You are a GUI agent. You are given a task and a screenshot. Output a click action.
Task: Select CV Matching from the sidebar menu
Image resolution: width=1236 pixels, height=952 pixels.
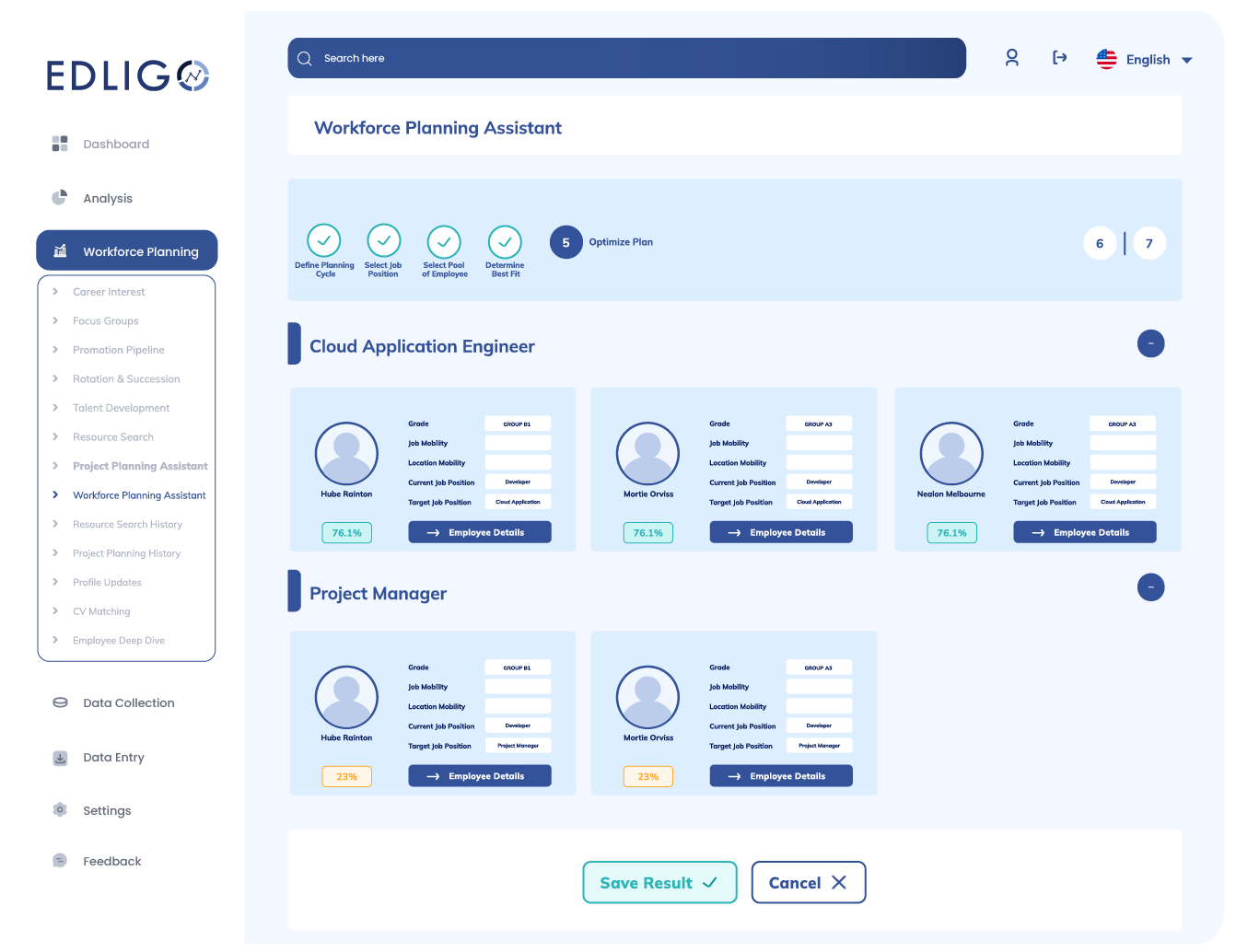[101, 610]
